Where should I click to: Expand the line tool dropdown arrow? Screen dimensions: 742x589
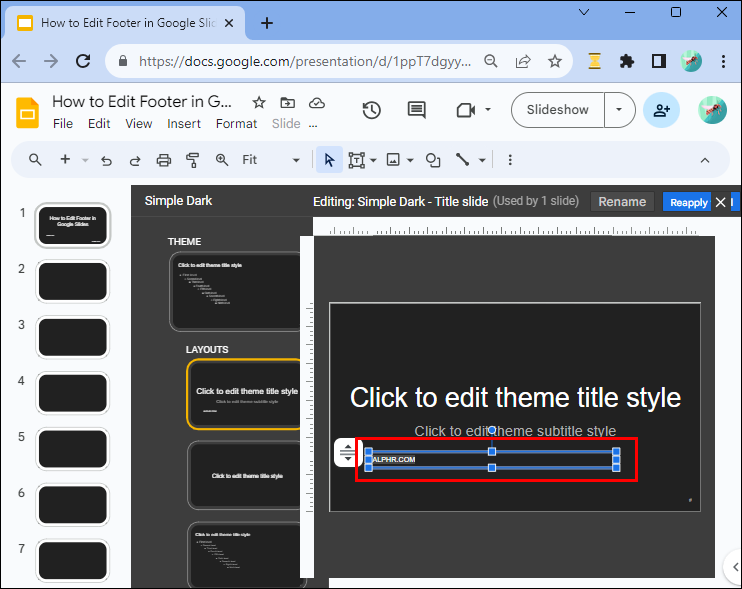pyautogui.click(x=482, y=160)
